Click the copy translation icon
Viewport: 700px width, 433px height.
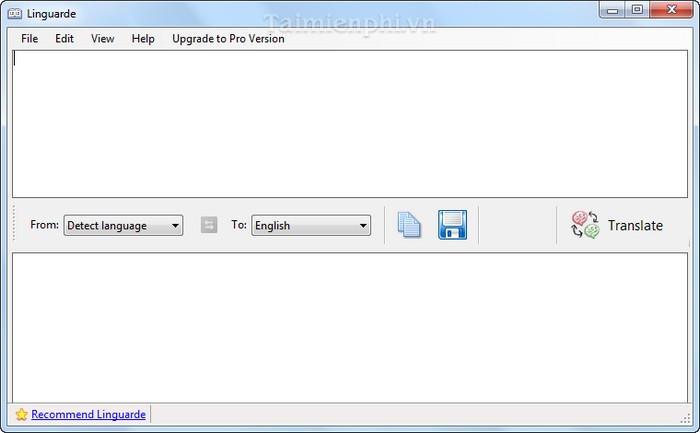[x=409, y=225]
